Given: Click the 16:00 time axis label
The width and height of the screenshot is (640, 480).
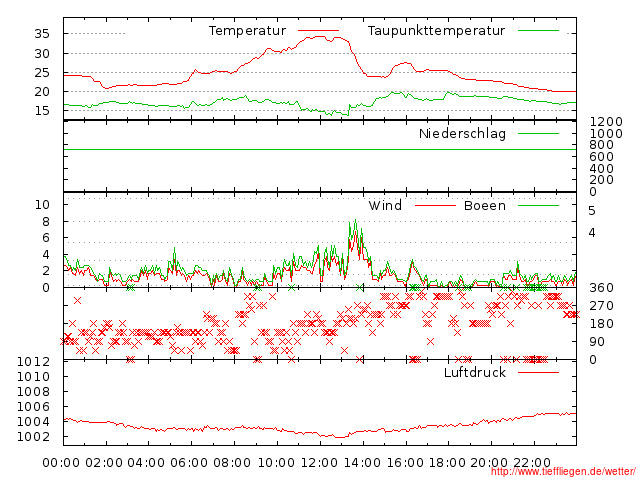Looking at the screenshot, I should pyautogui.click(x=404, y=463).
